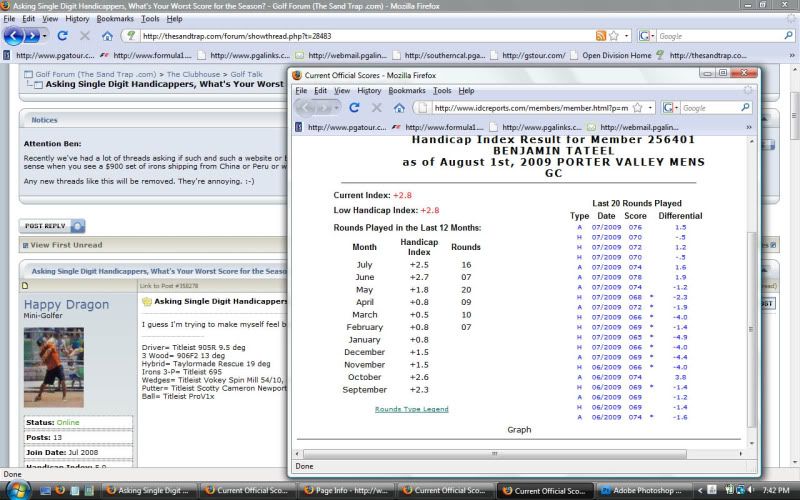Bookmark the page with the star icon
The height and width of the screenshot is (500, 800).
click(613, 36)
